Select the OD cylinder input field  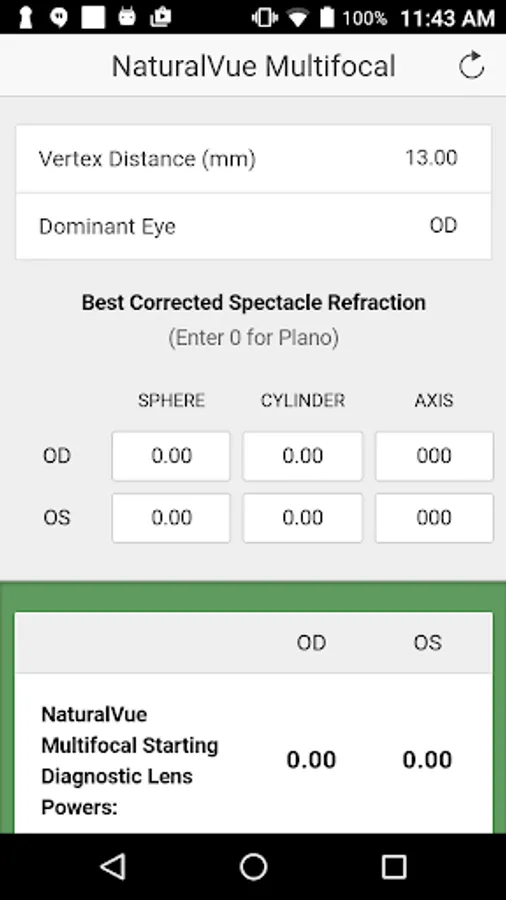[x=302, y=456]
